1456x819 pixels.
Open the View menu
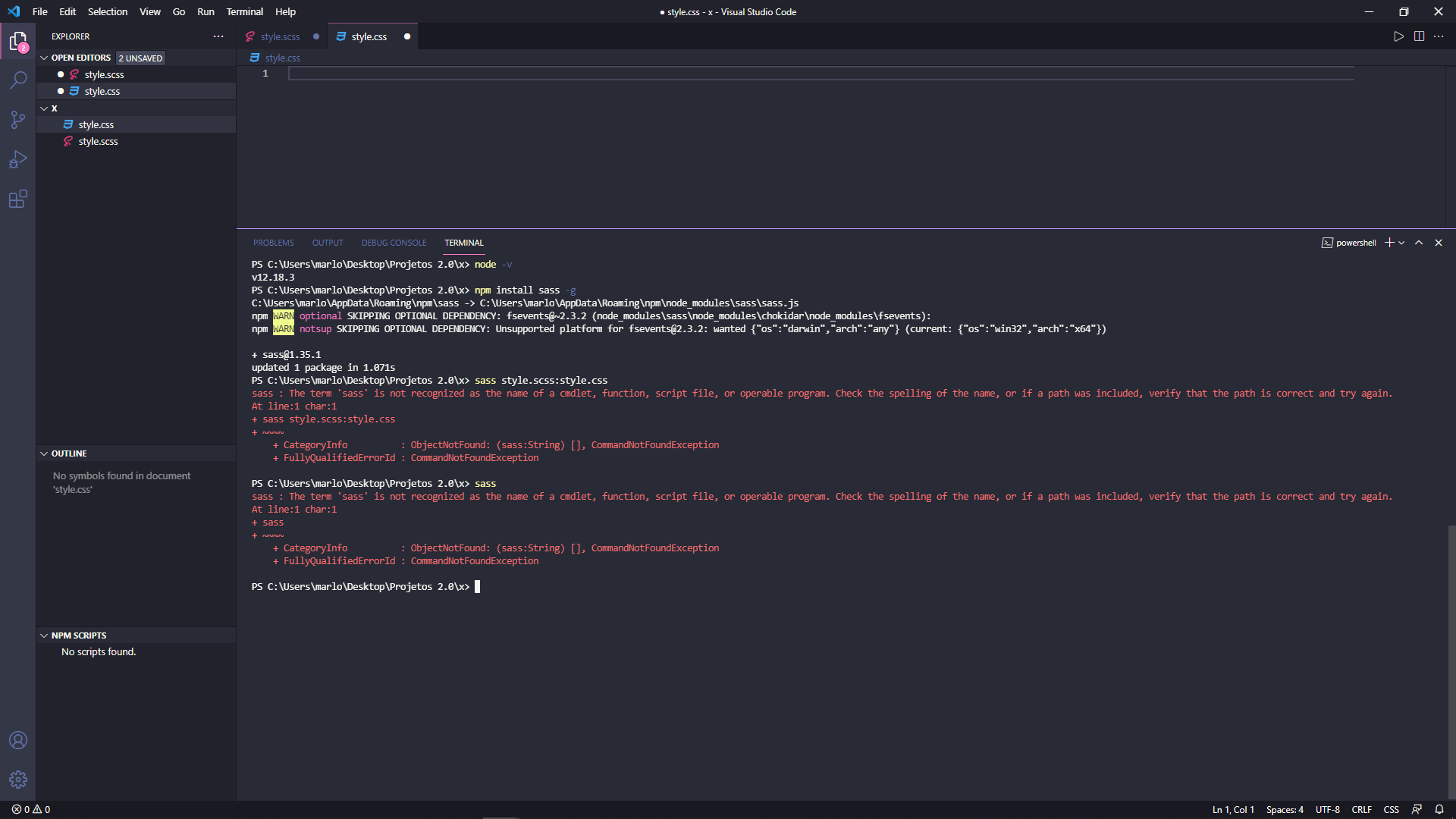pyautogui.click(x=150, y=11)
